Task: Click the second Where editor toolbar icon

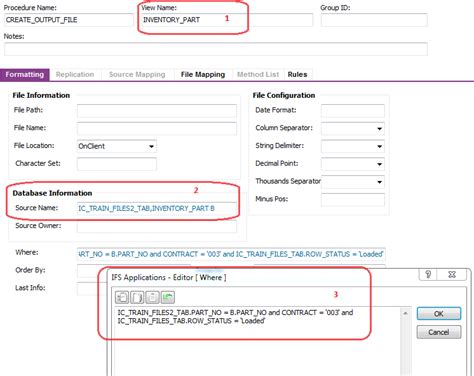Action: [137, 297]
